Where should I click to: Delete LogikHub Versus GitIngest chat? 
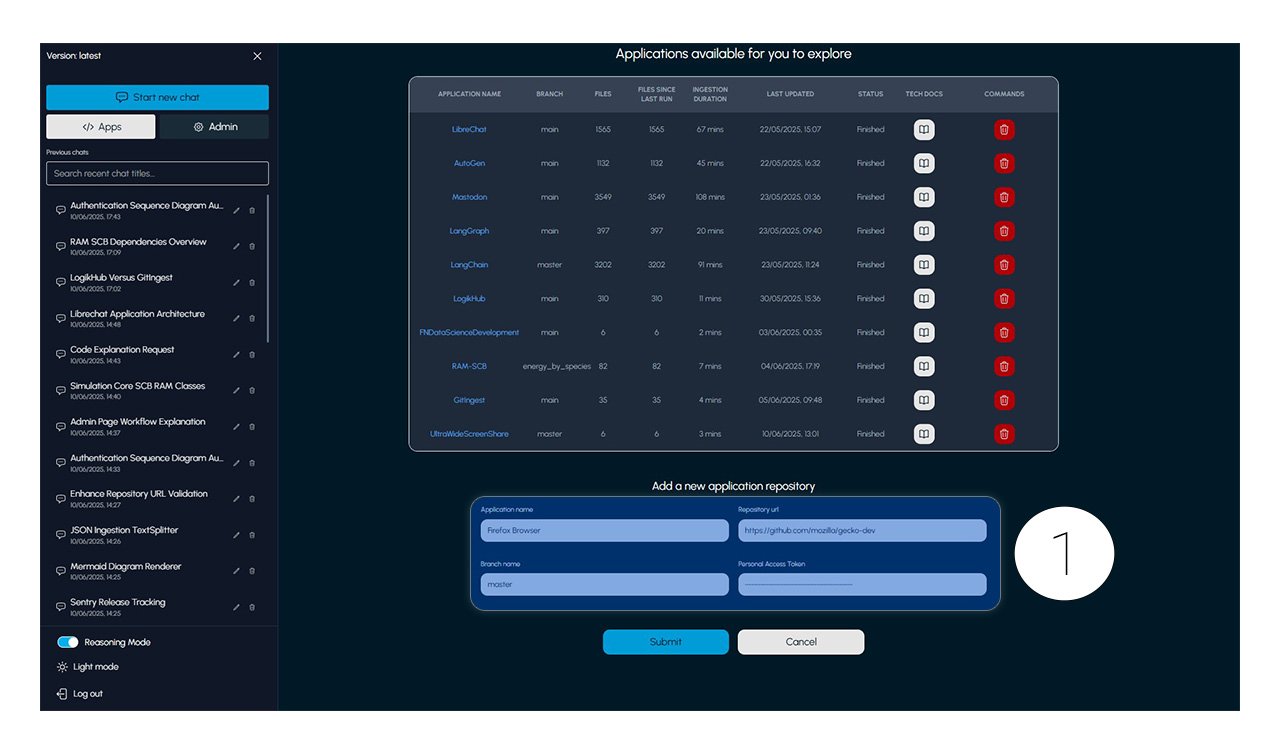pos(252,282)
